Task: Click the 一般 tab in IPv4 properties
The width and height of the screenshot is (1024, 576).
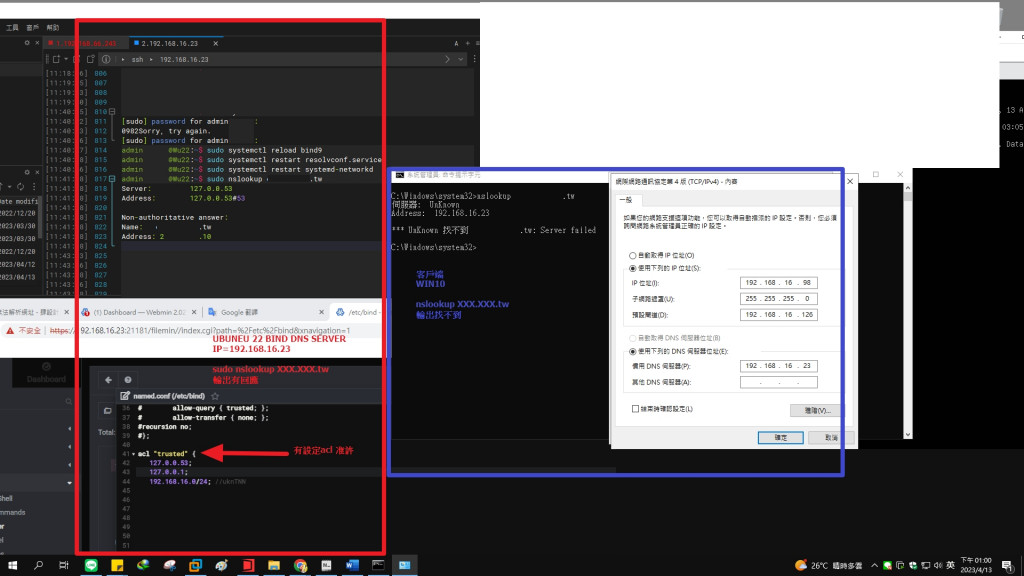Action: [626, 200]
